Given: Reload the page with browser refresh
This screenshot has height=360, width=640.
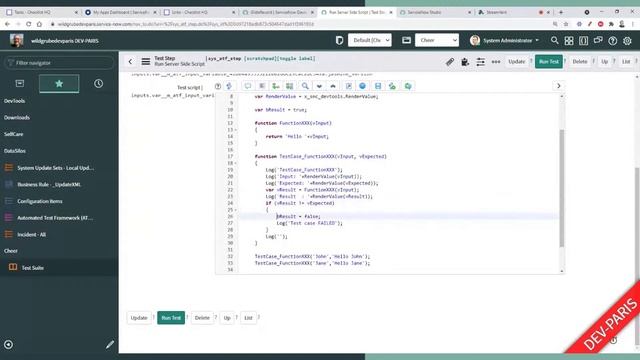Looking at the screenshot, I should pos(29,24).
